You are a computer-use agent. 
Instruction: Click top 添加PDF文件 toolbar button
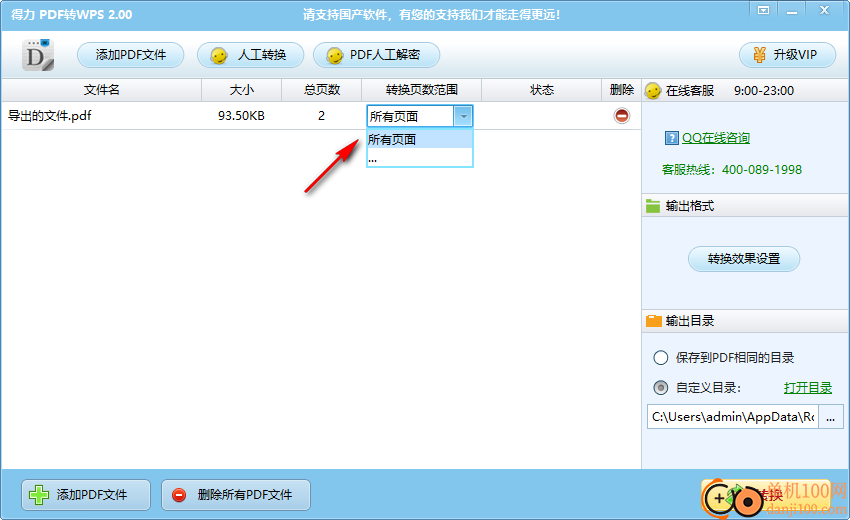click(x=131, y=55)
